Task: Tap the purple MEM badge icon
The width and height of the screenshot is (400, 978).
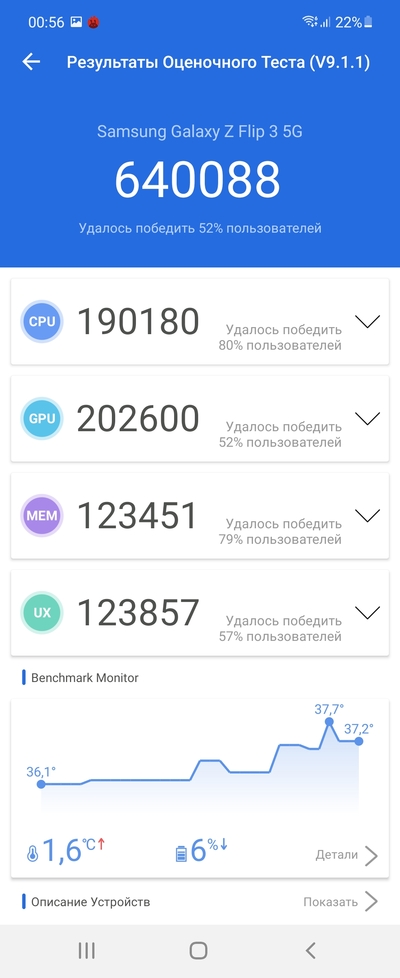Action: pyautogui.click(x=42, y=516)
